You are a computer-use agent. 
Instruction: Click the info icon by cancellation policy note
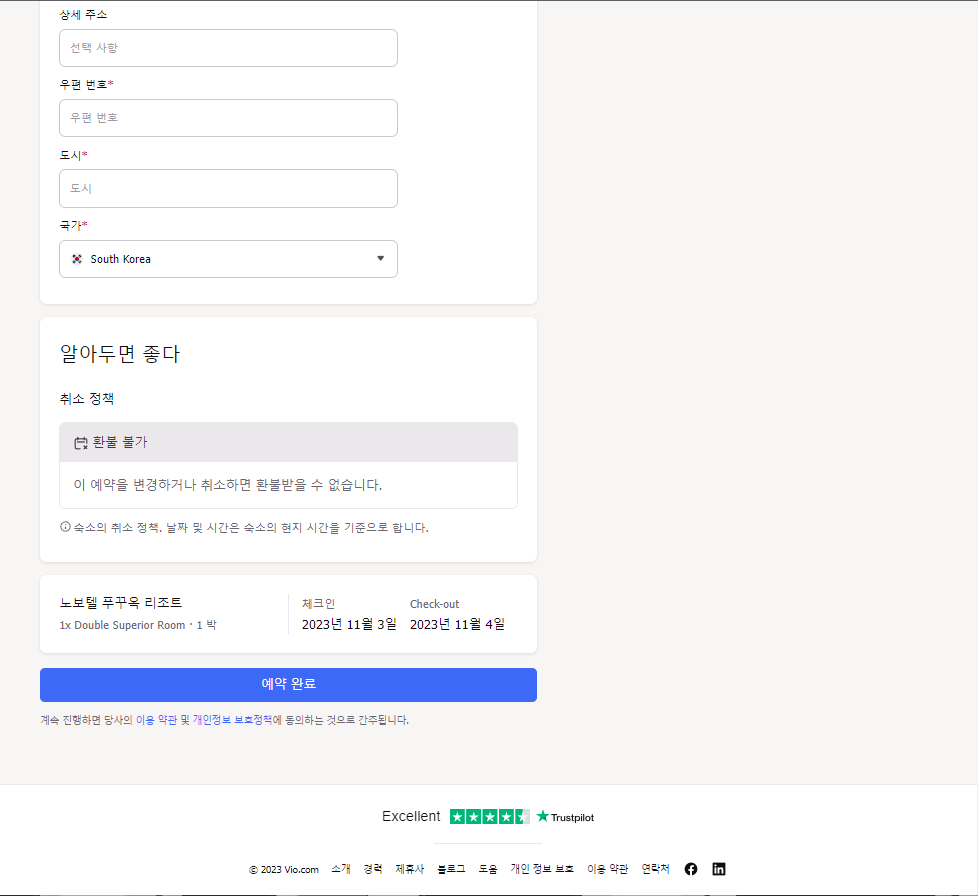click(x=66, y=527)
